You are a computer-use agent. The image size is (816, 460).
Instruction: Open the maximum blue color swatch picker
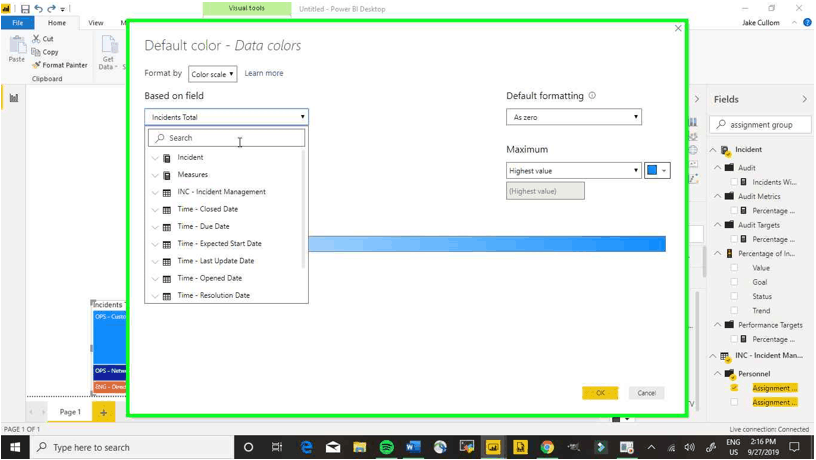click(x=657, y=170)
